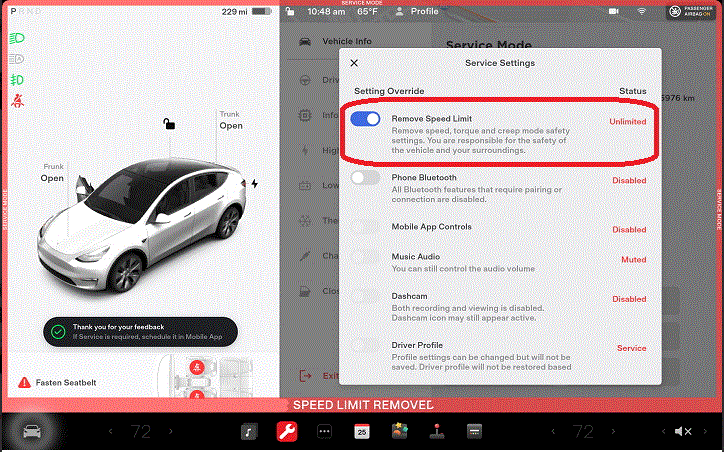This screenshot has height=452, width=724.
Task: Decrease the driver side temperature arrow
Action: click(108, 432)
